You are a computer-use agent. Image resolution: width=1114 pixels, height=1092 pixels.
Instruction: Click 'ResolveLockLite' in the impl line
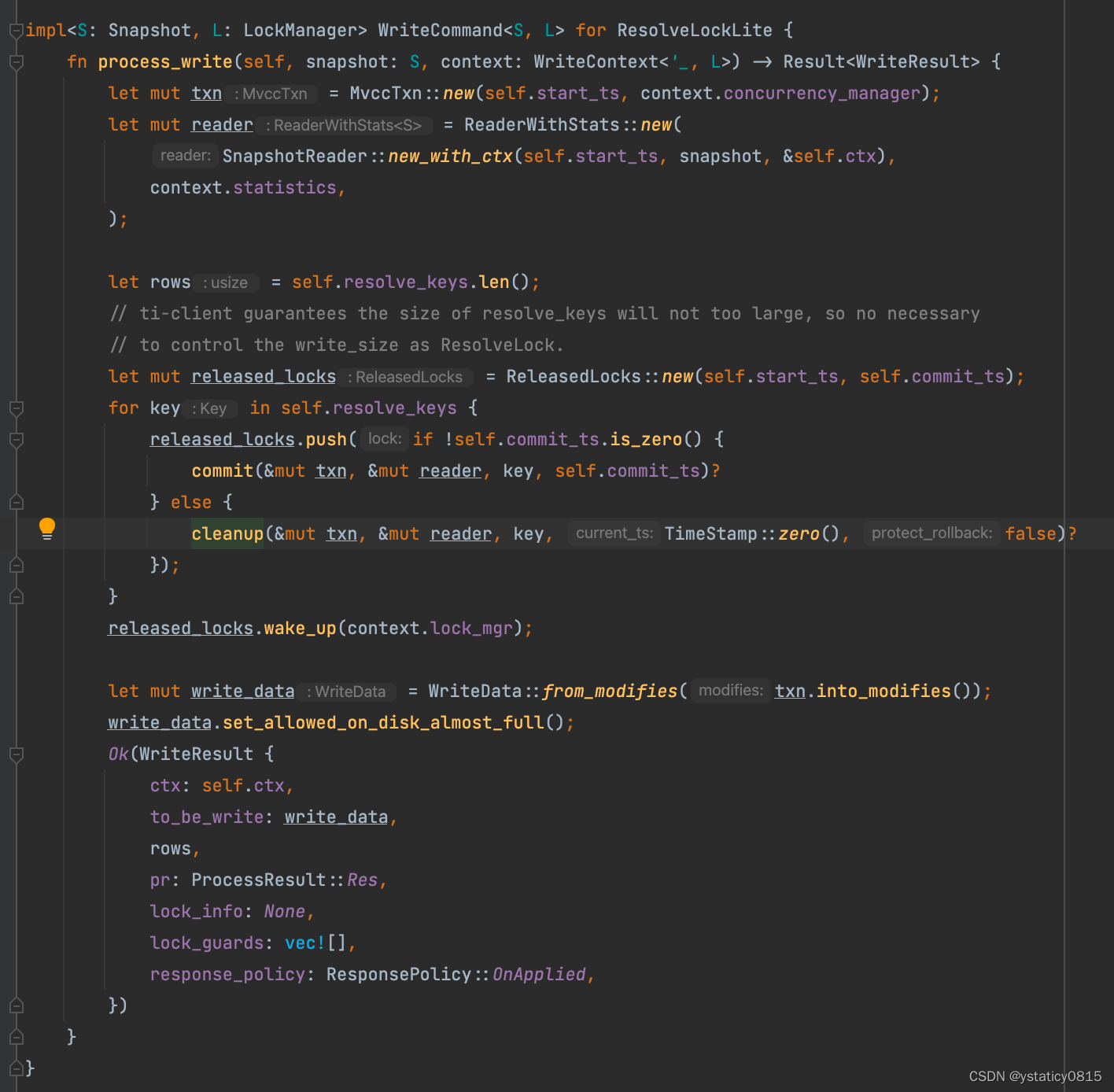[695, 31]
